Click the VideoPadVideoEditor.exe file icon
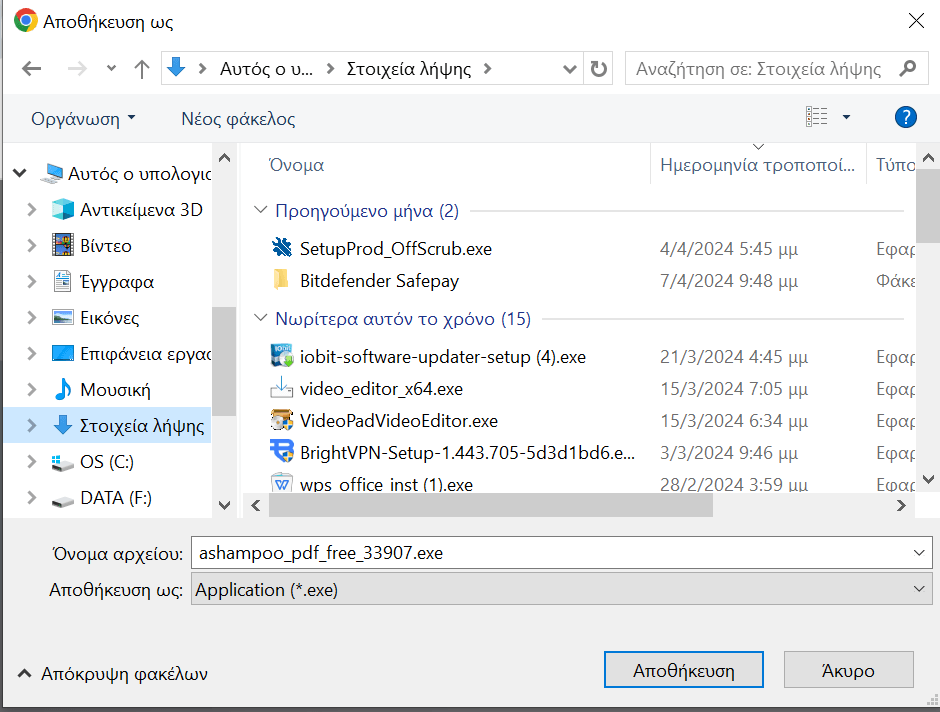940x712 pixels. point(282,420)
